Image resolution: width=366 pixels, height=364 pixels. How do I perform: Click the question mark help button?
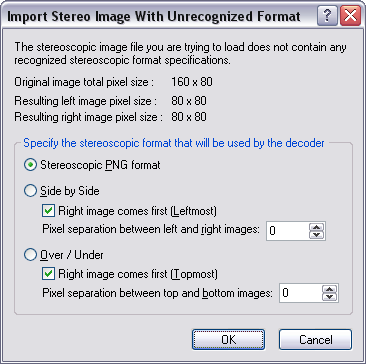327,16
